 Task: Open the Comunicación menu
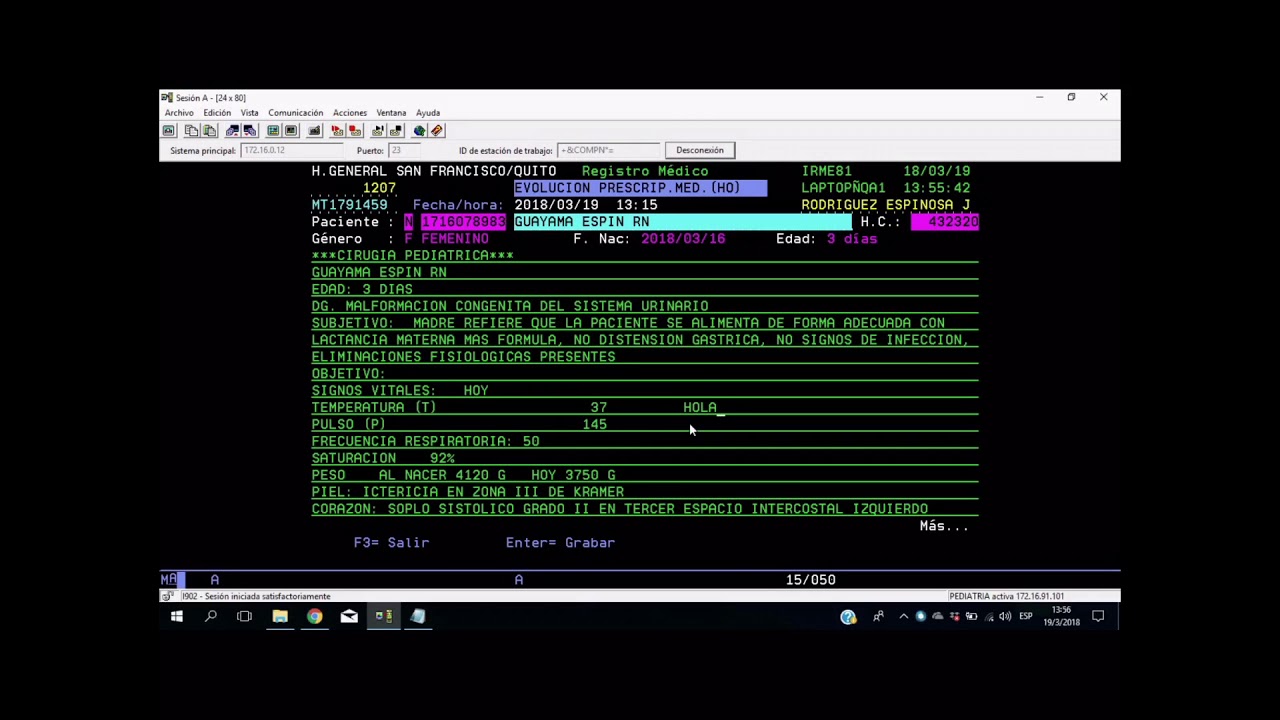tap(295, 113)
